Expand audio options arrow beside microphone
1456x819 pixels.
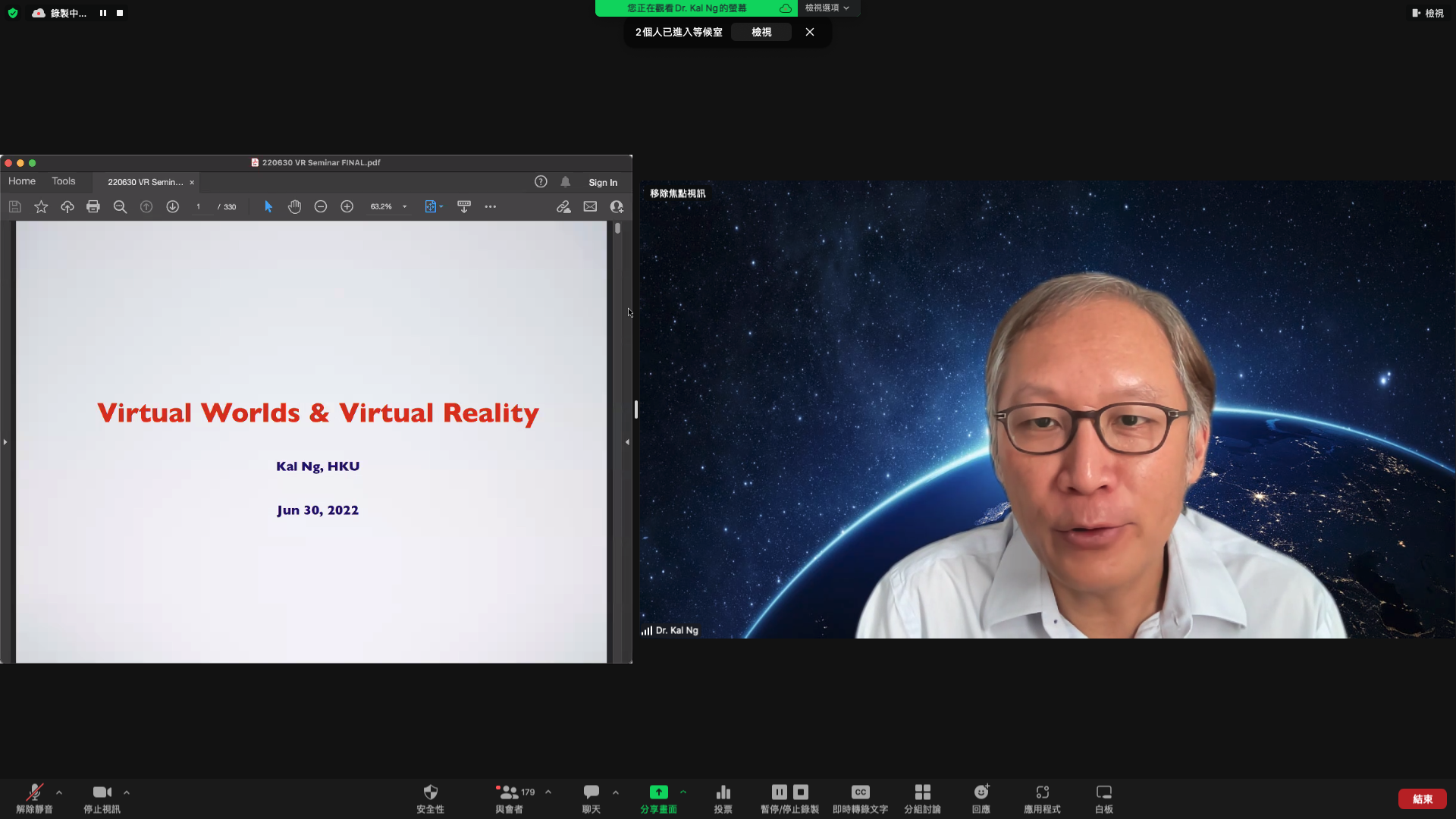click(x=59, y=792)
